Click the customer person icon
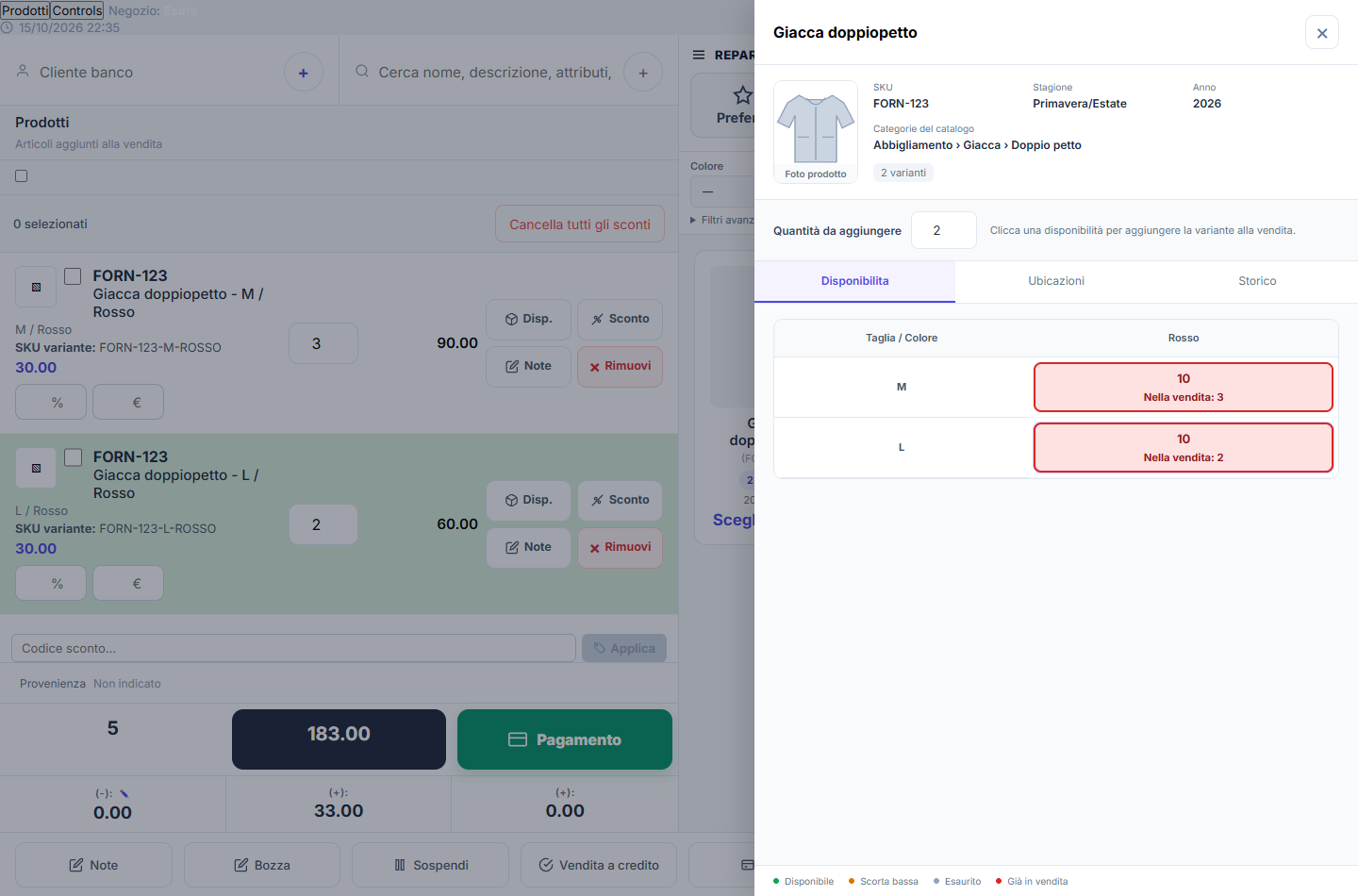This screenshot has height=896, width=1358. (23, 72)
